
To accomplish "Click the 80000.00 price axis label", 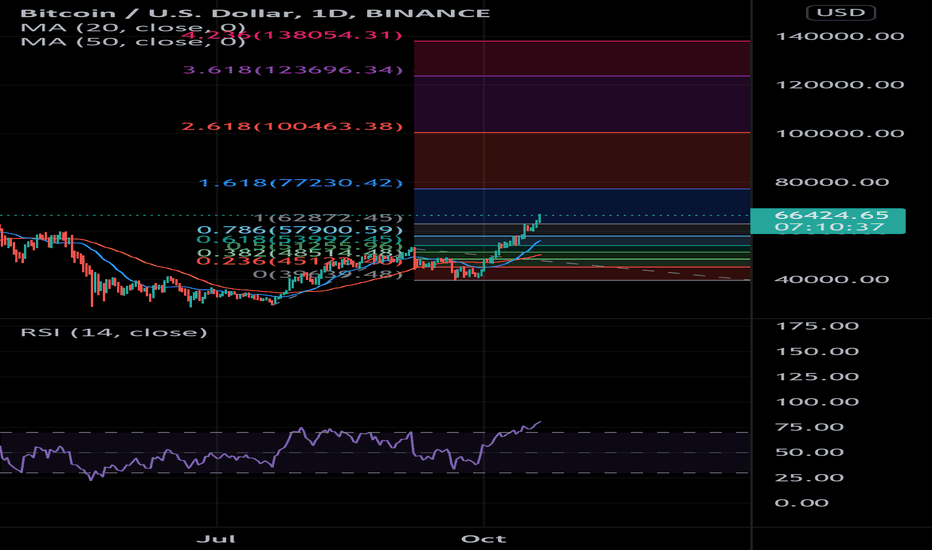I will 832,183.
